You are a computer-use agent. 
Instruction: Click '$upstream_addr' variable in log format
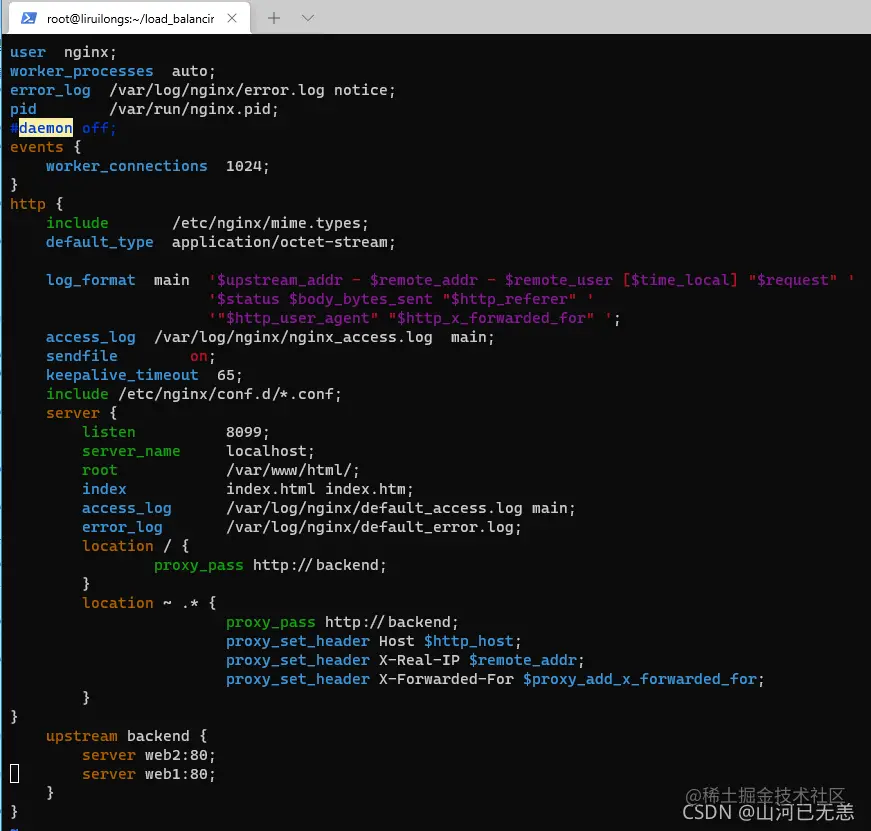tap(279, 280)
